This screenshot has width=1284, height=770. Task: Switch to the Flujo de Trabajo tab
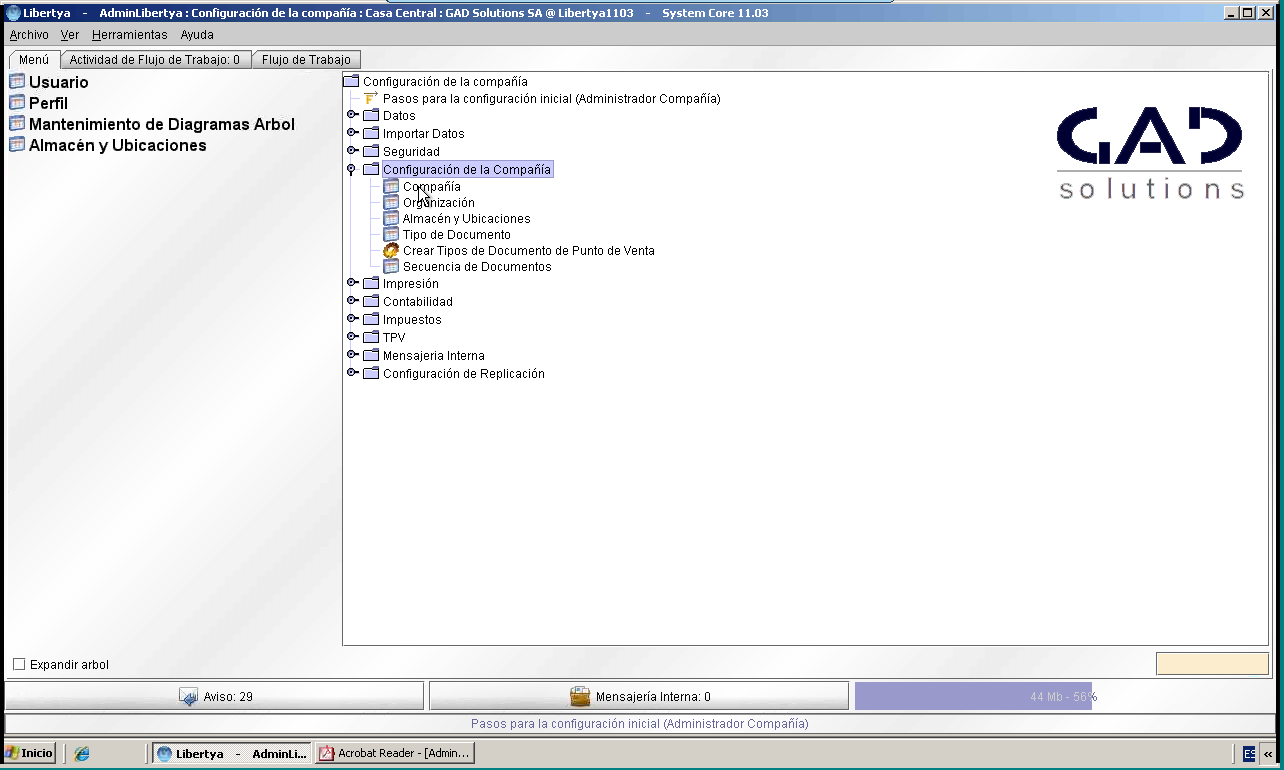point(306,60)
